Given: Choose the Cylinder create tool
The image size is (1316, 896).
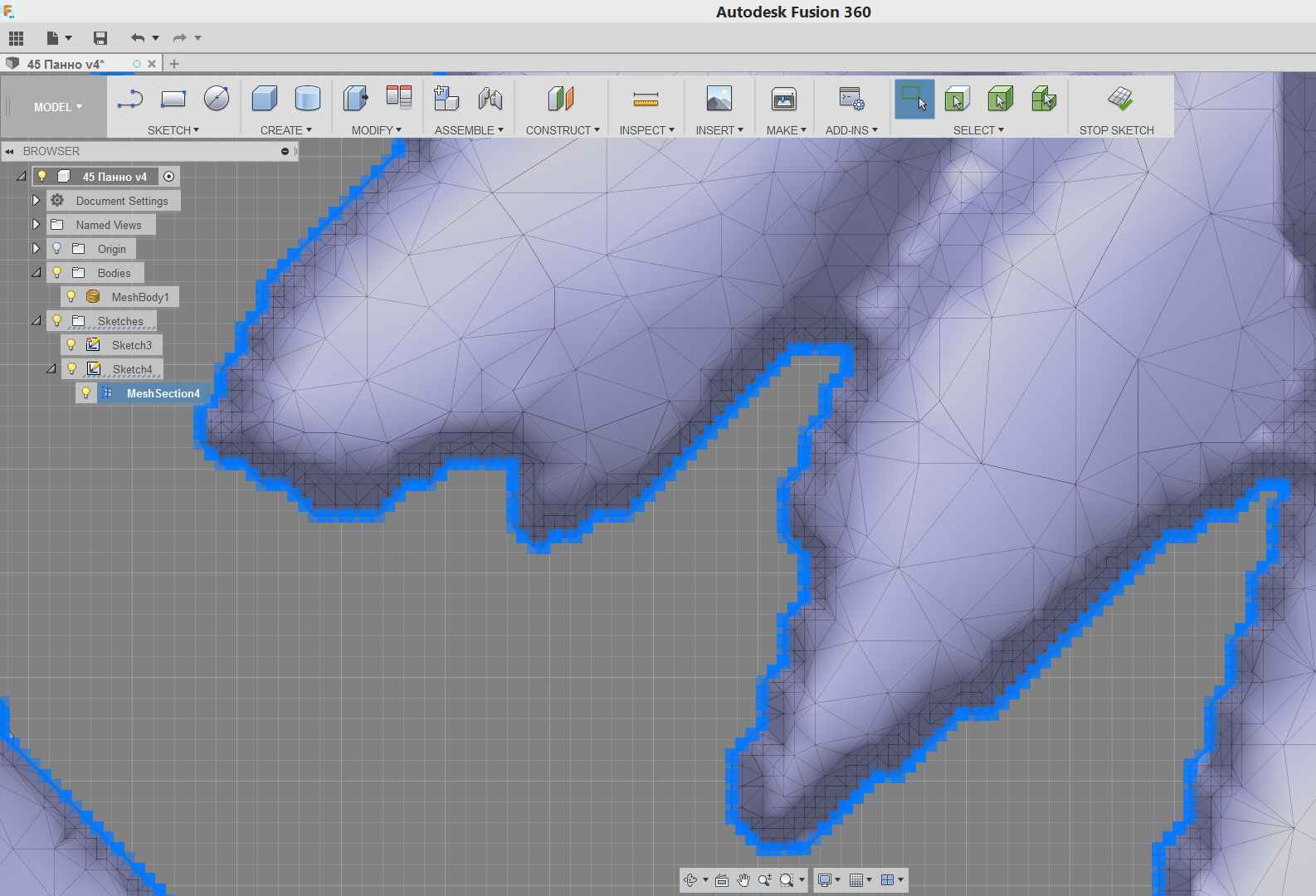Looking at the screenshot, I should click(x=308, y=99).
